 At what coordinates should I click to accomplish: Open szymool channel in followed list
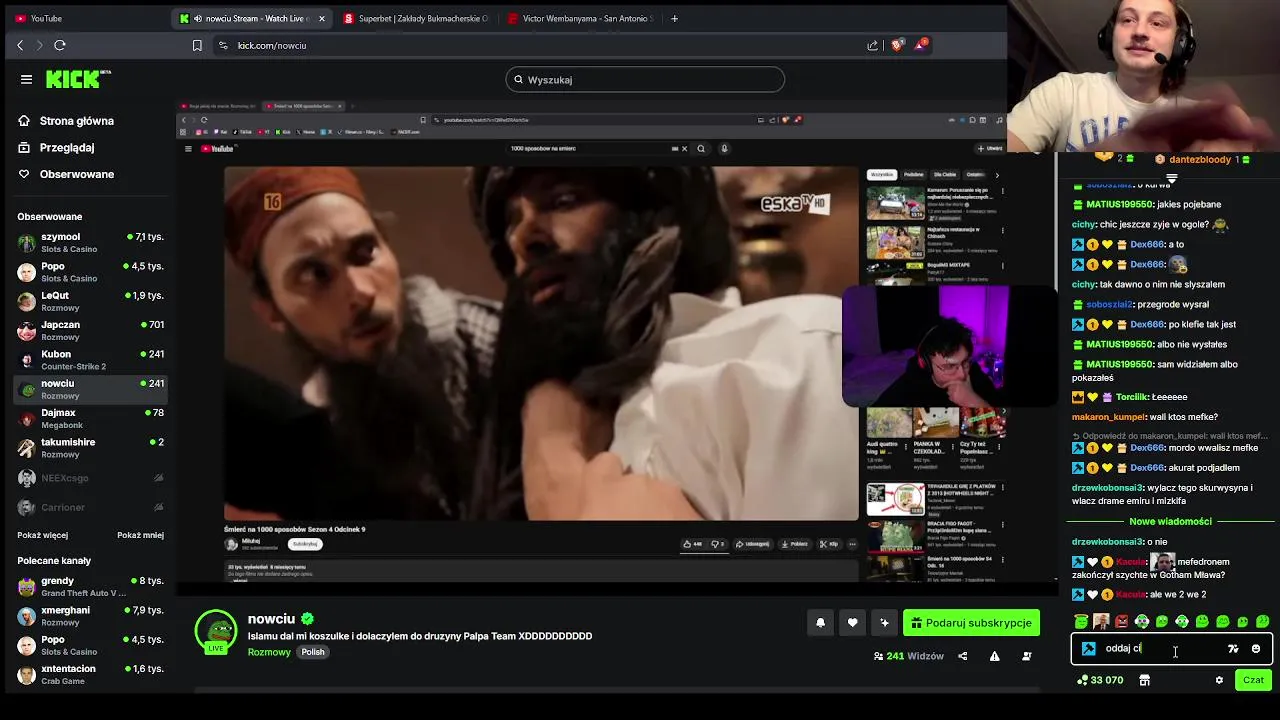click(x=90, y=242)
